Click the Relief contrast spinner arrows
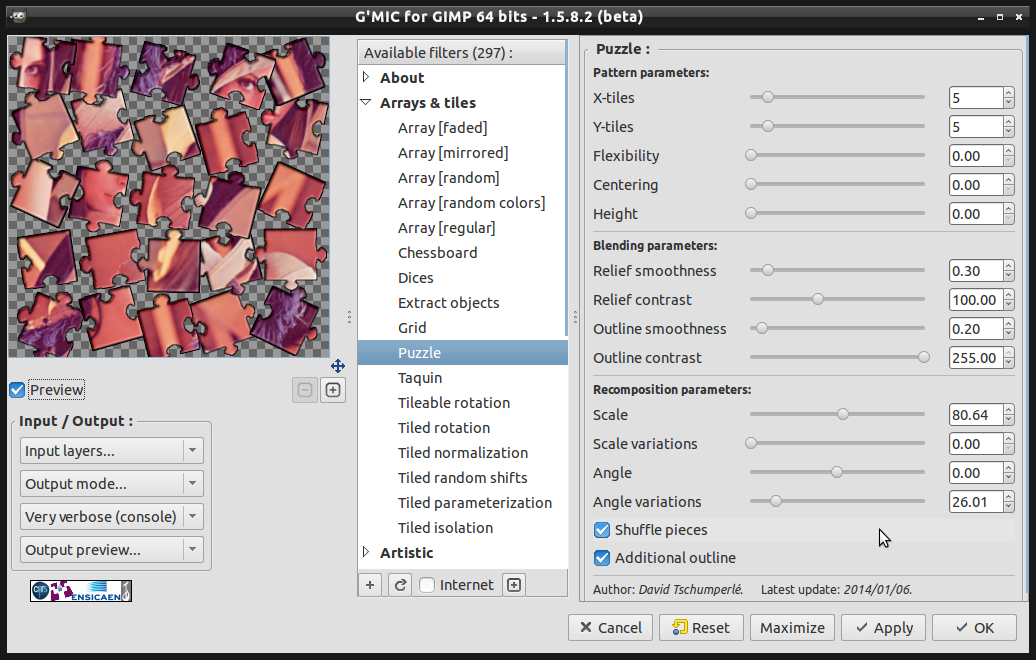Image resolution: width=1036 pixels, height=660 pixels. coord(1008,300)
